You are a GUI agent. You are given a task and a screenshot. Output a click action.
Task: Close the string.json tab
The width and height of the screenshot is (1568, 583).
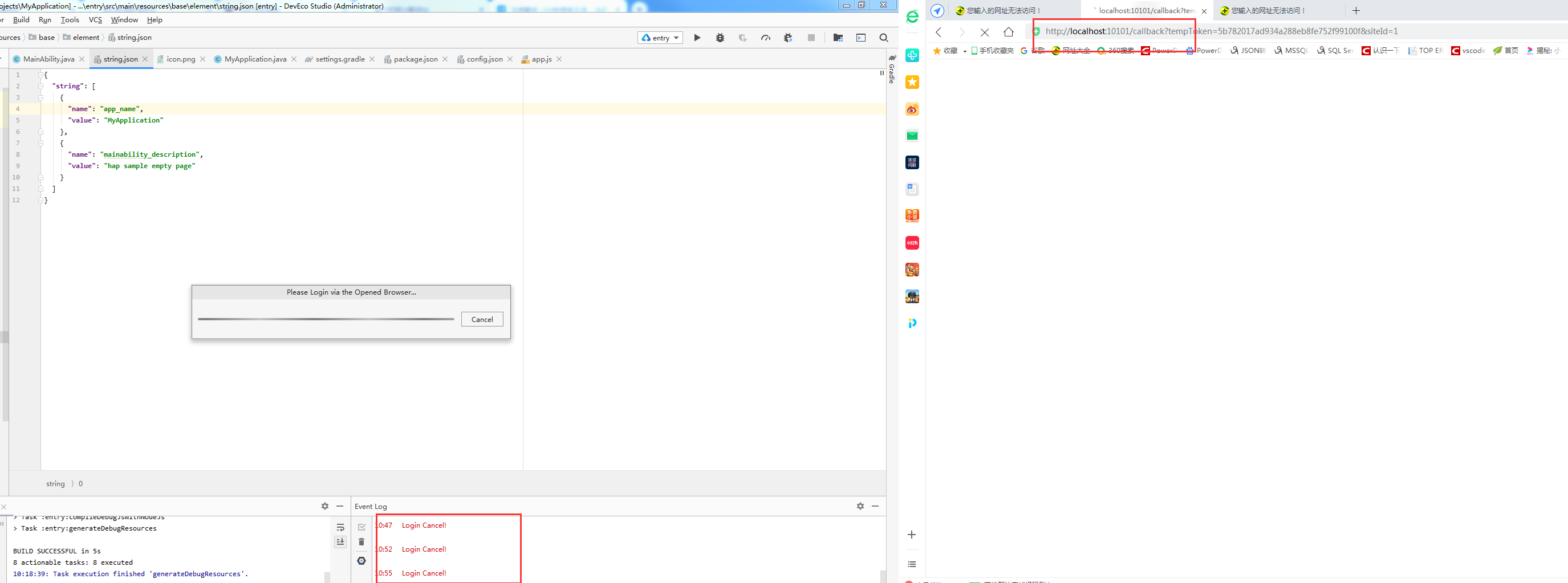[145, 59]
